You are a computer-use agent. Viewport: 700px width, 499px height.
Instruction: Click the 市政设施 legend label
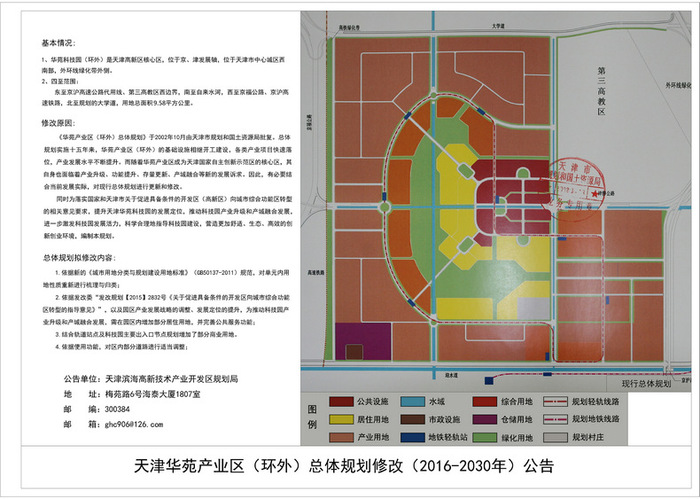point(444,419)
